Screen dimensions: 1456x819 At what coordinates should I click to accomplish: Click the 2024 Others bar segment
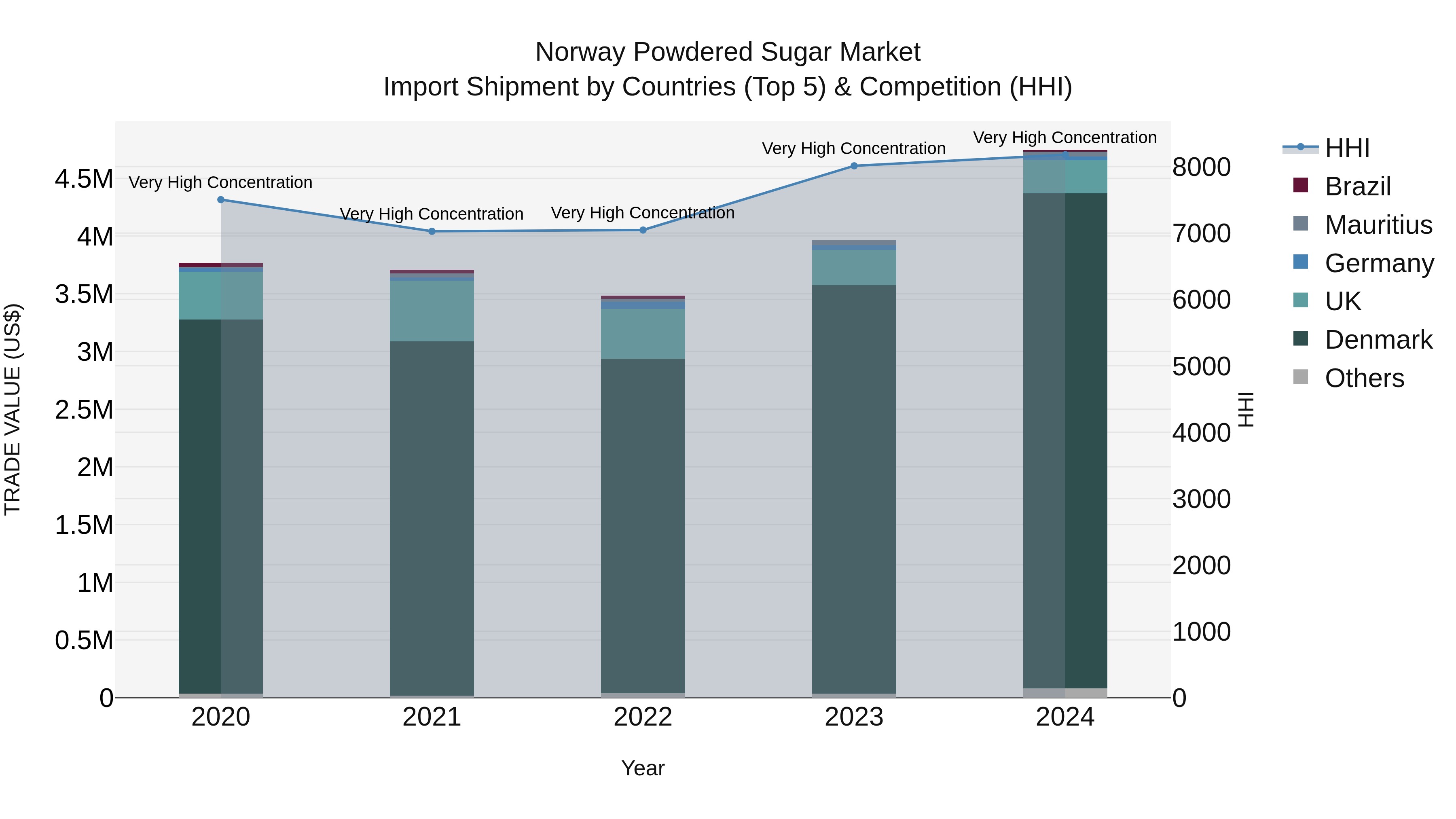1065,693
